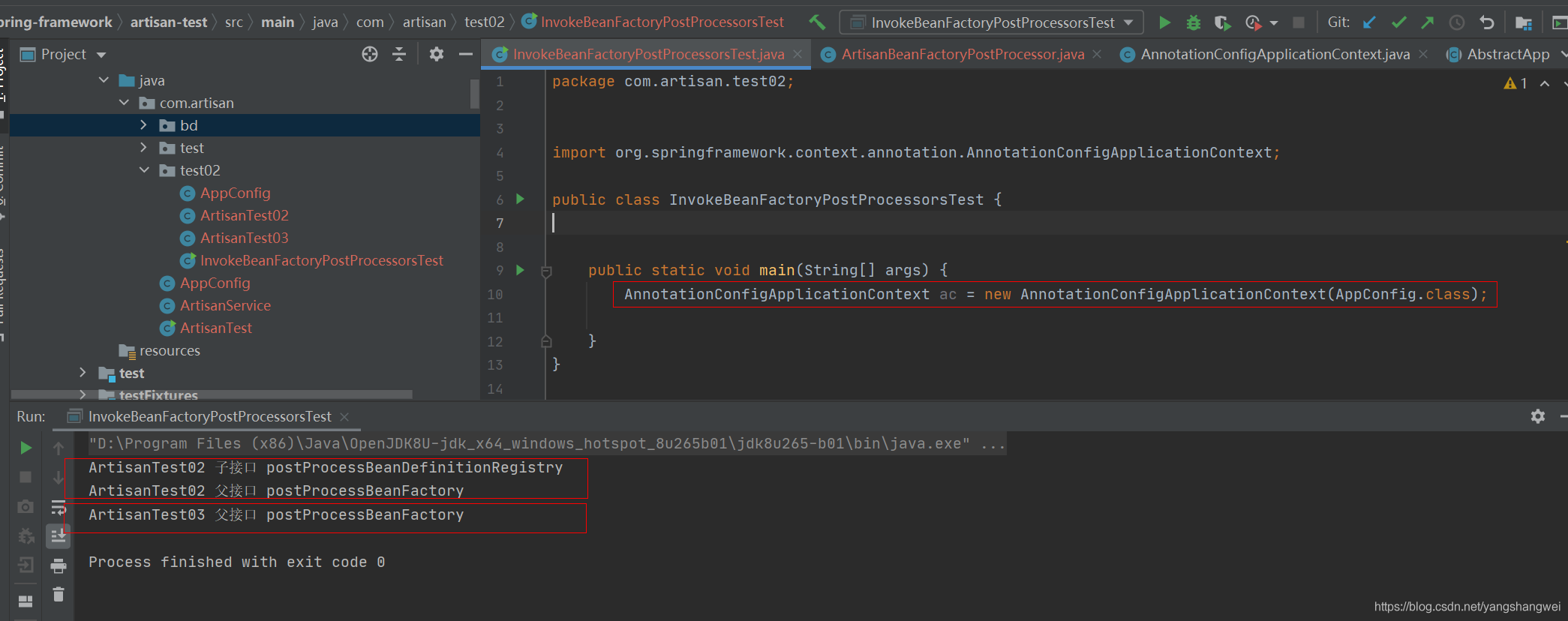Open the run configuration dropdown

991,22
